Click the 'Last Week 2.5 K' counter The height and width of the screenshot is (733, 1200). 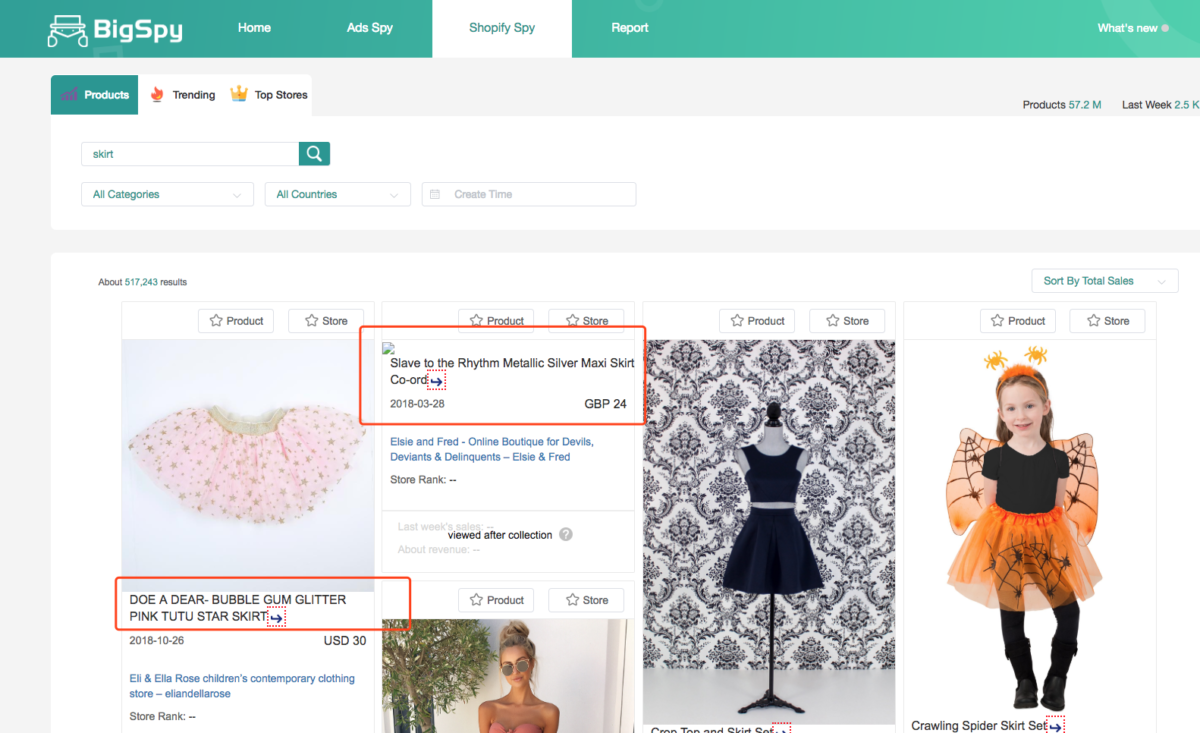point(1160,104)
